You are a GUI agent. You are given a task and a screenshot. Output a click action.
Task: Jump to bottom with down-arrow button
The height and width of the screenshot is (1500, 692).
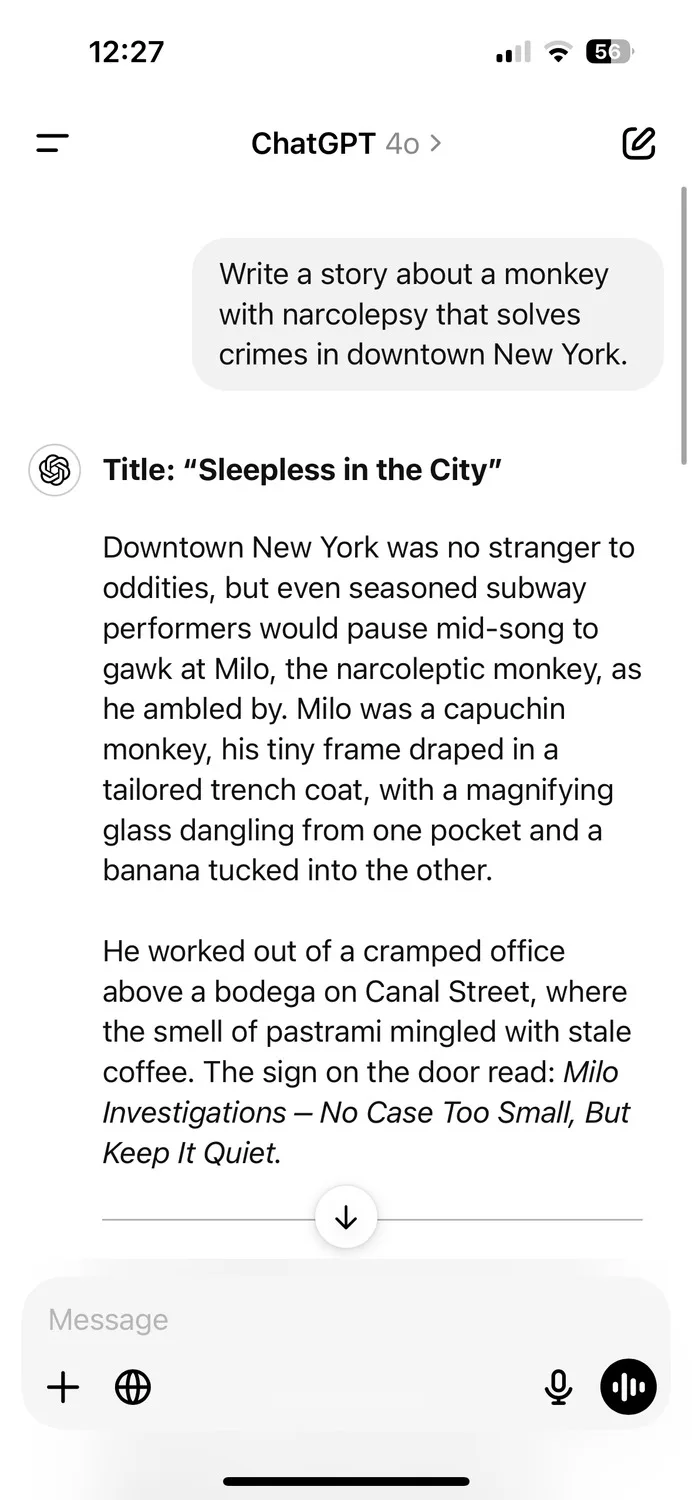click(346, 1218)
